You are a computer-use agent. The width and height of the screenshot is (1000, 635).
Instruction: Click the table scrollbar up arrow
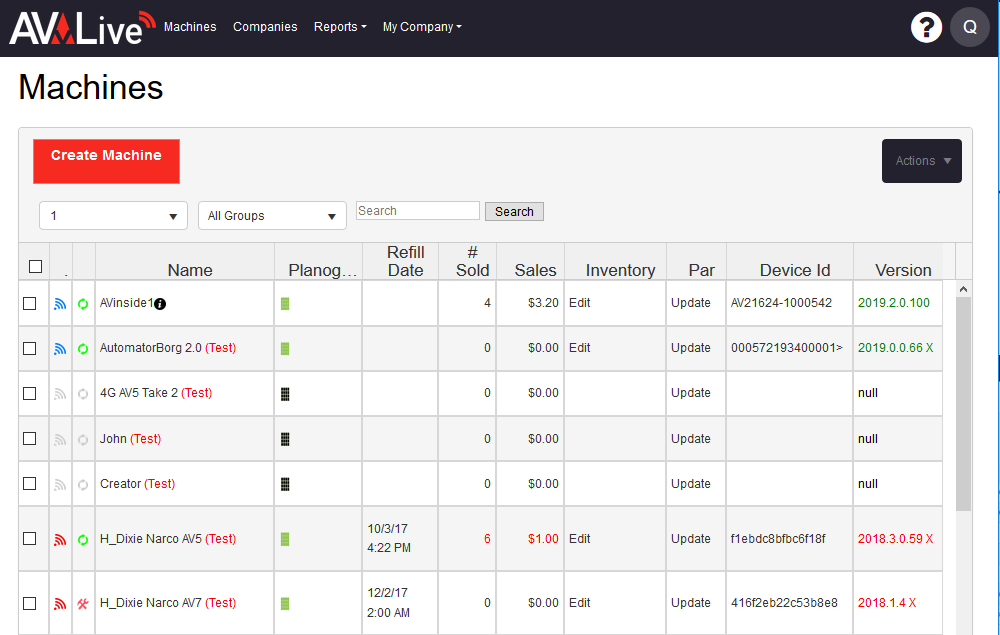[963, 289]
